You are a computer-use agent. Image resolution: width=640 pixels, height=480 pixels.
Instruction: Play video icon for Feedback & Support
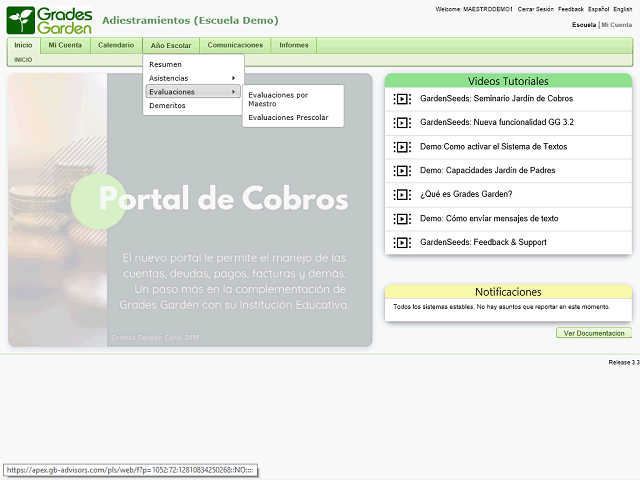tap(402, 243)
